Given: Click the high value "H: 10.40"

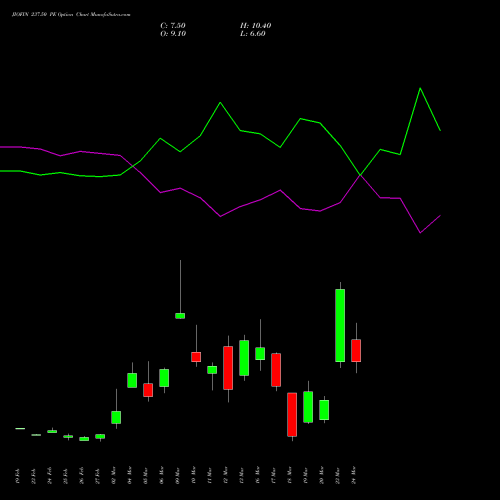Looking at the screenshot, I should (256, 26).
